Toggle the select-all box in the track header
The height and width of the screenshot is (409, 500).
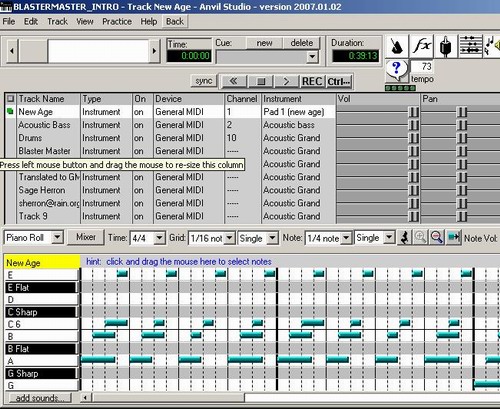click(x=10, y=99)
